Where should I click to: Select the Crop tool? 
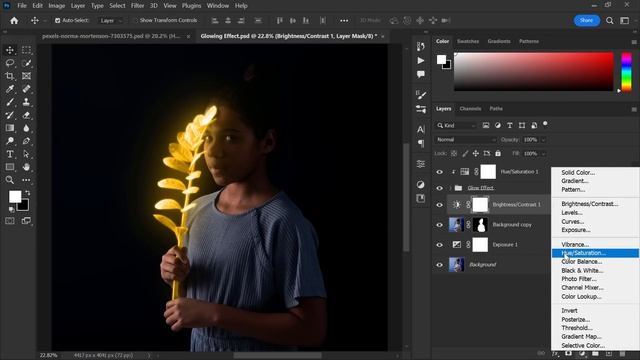[x=10, y=76]
